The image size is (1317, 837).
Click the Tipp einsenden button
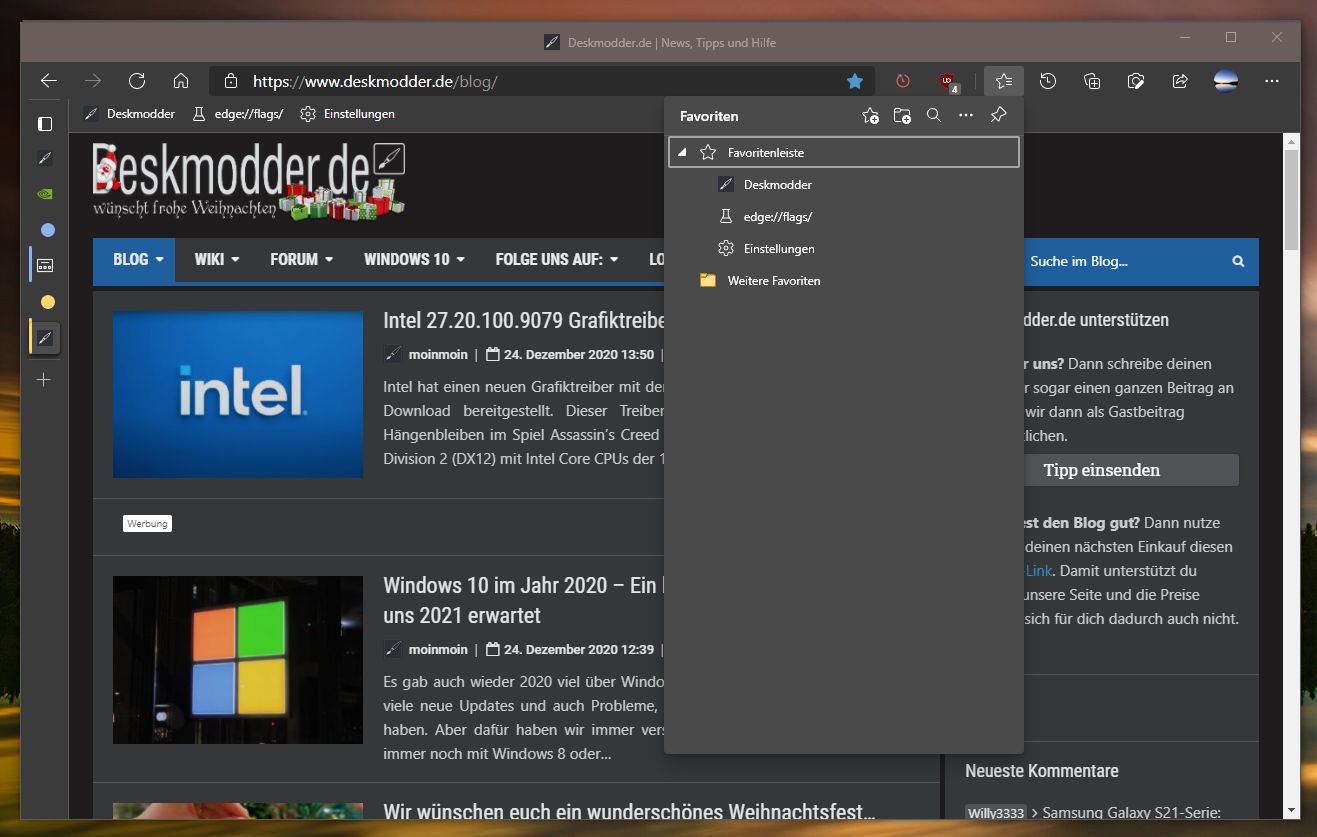[x=1101, y=470]
